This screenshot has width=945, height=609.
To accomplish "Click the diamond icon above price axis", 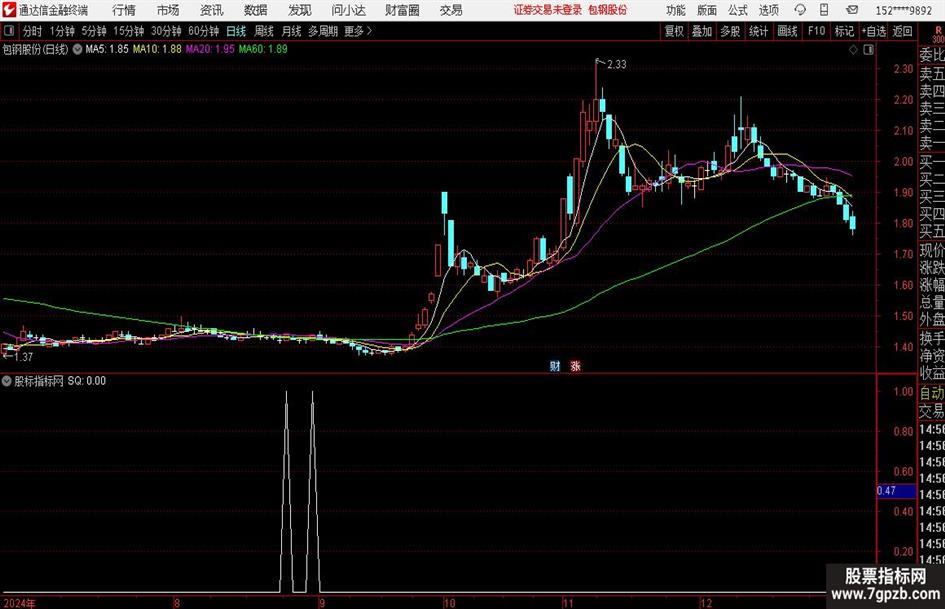I will point(853,50).
